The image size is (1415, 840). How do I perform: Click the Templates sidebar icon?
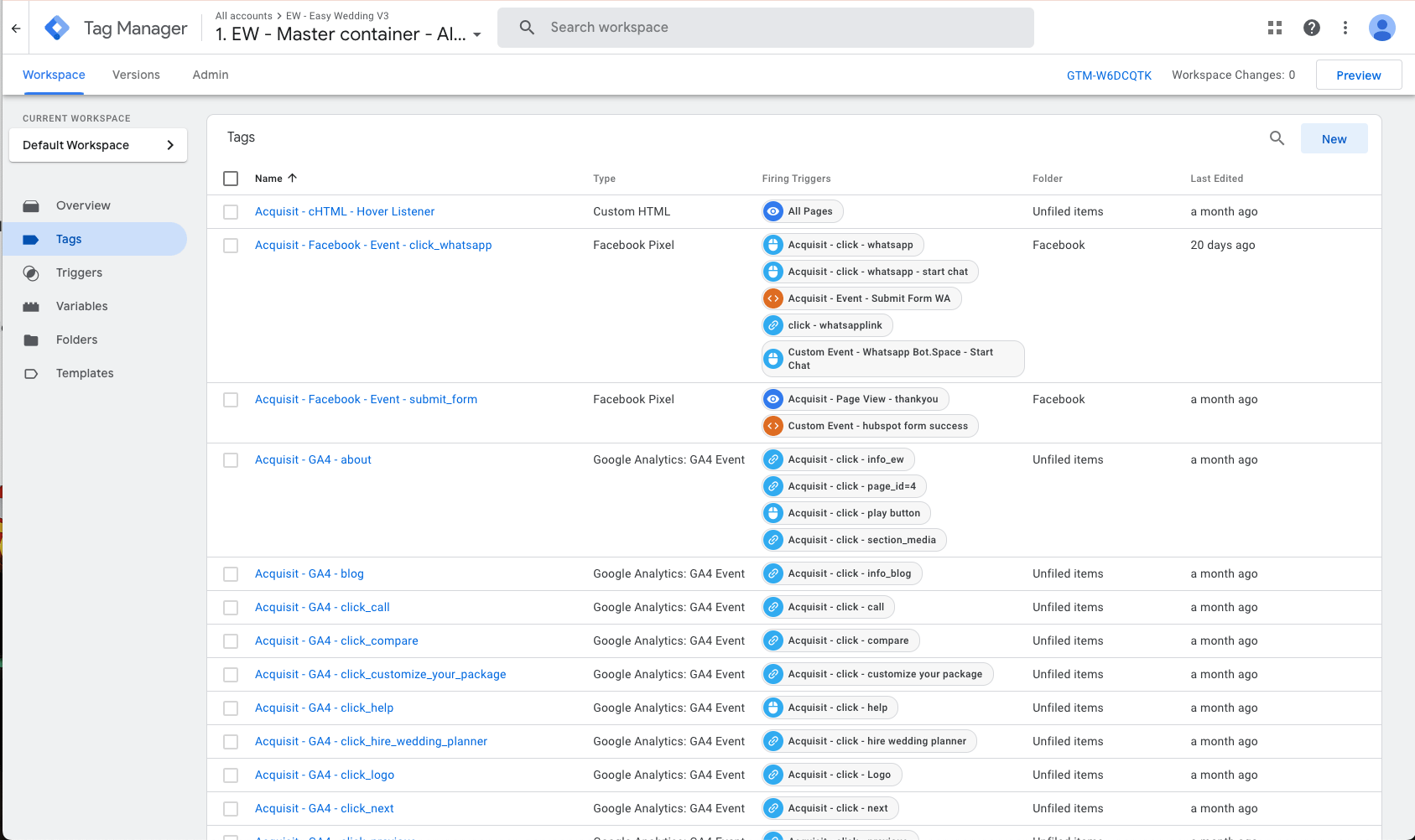click(31, 373)
